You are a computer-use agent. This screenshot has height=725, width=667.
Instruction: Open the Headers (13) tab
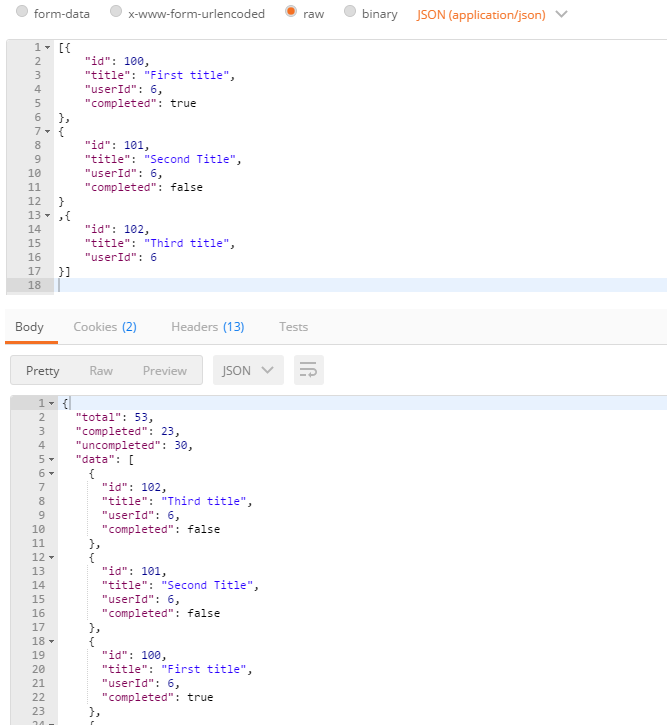[208, 327]
